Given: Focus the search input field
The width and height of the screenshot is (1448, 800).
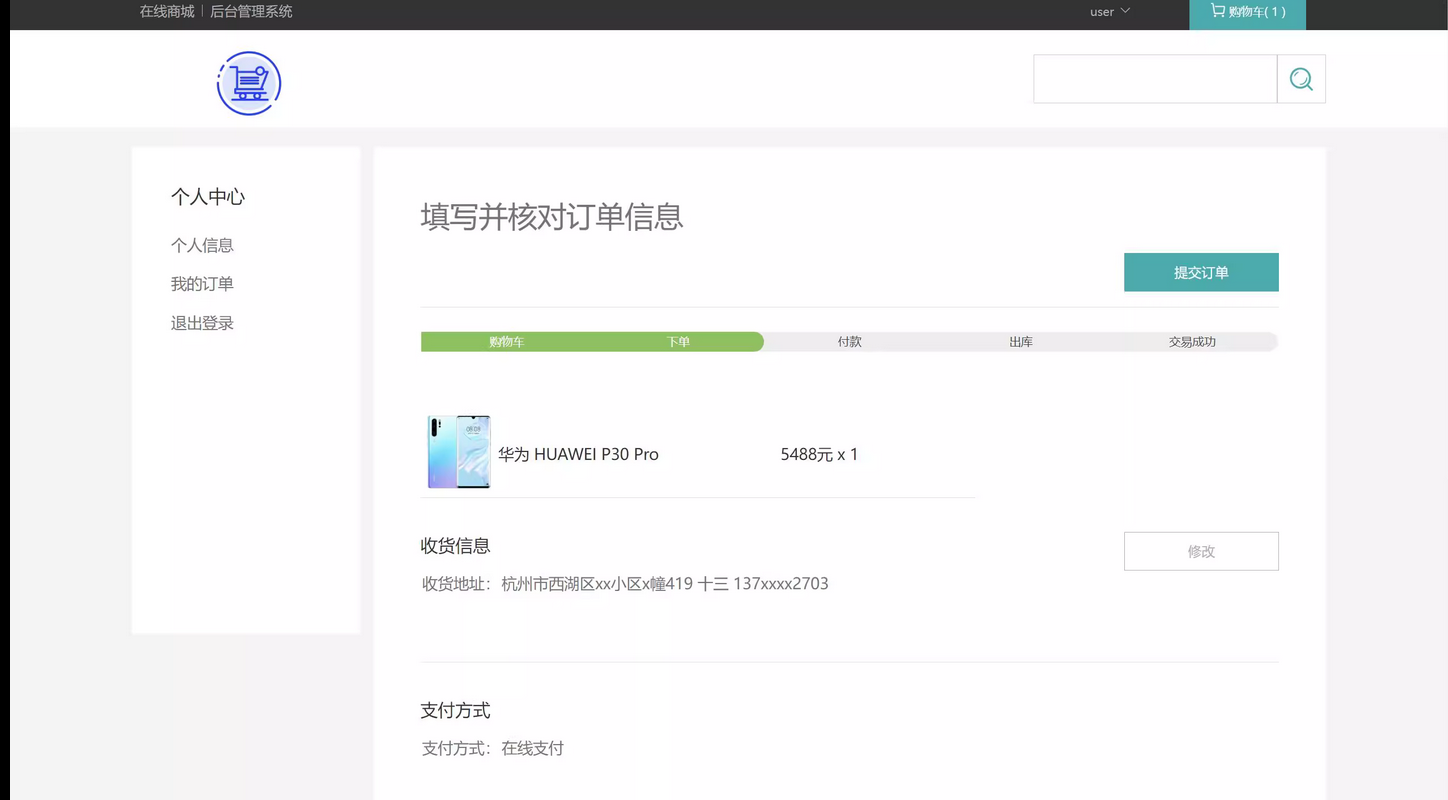Looking at the screenshot, I should click(1155, 79).
